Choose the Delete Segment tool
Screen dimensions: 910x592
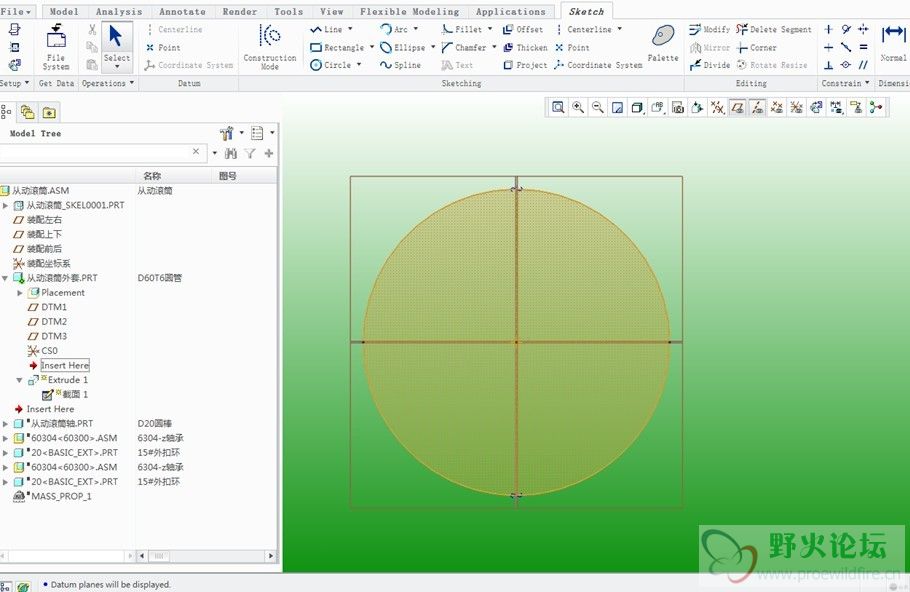pos(774,30)
